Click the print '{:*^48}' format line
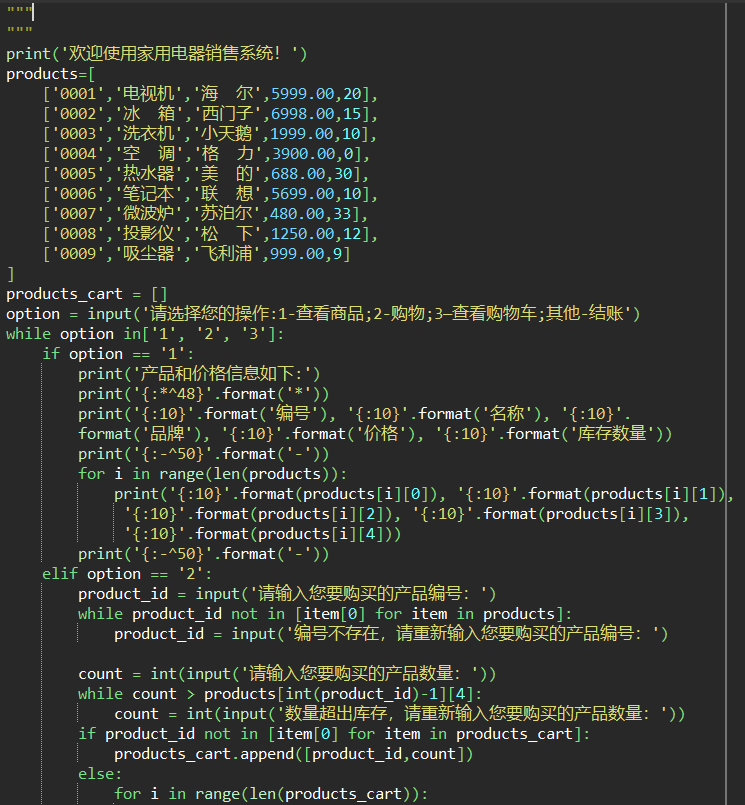Screen dimensions: 745x805 point(204,394)
